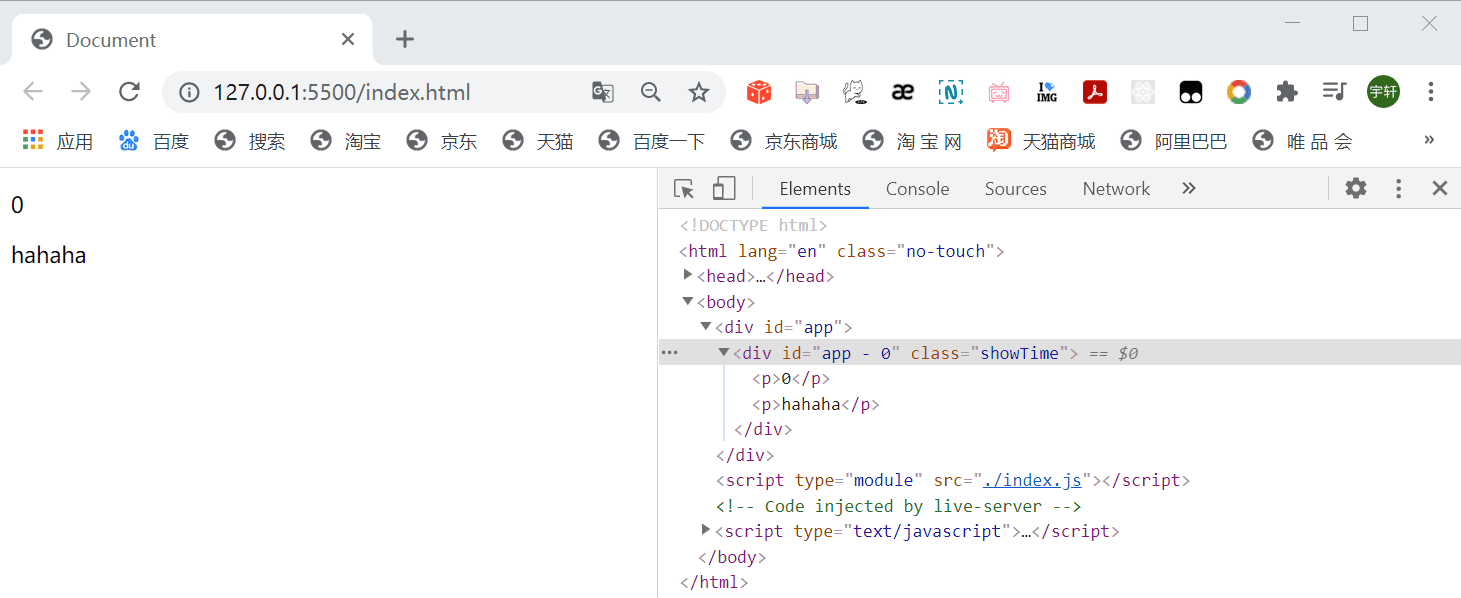
Task: Open the 唯 品 会 bookmark
Action: coord(1302,141)
